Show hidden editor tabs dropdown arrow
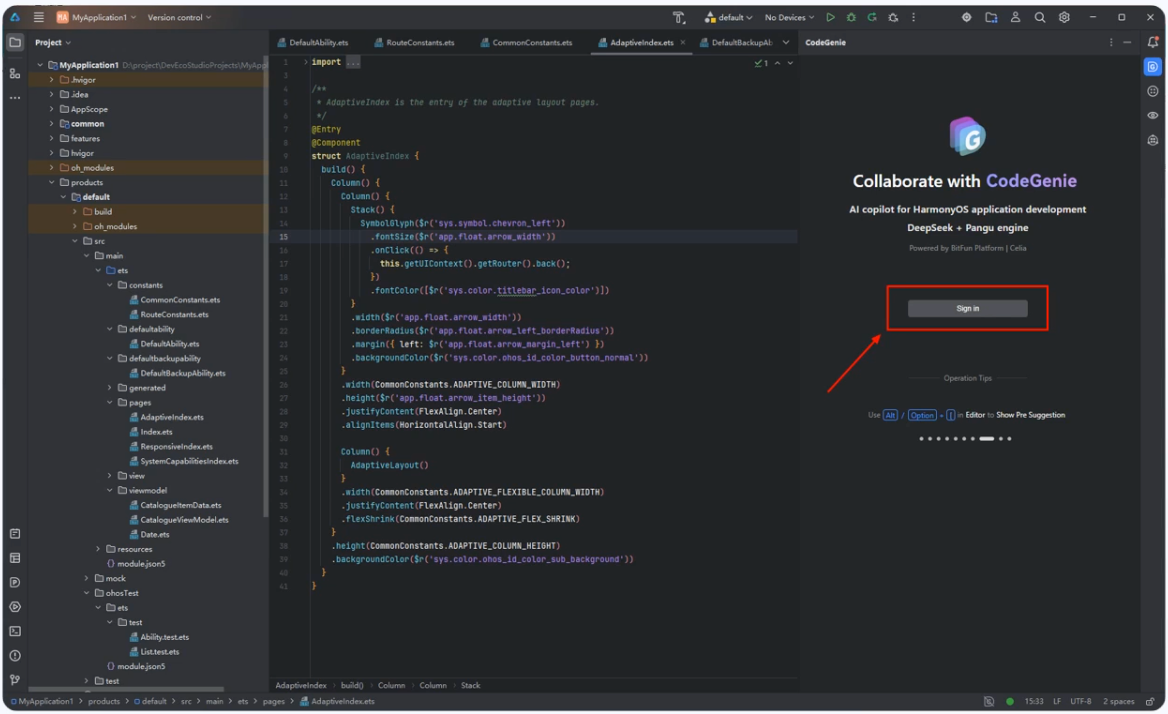The height and width of the screenshot is (714, 1168). point(786,42)
